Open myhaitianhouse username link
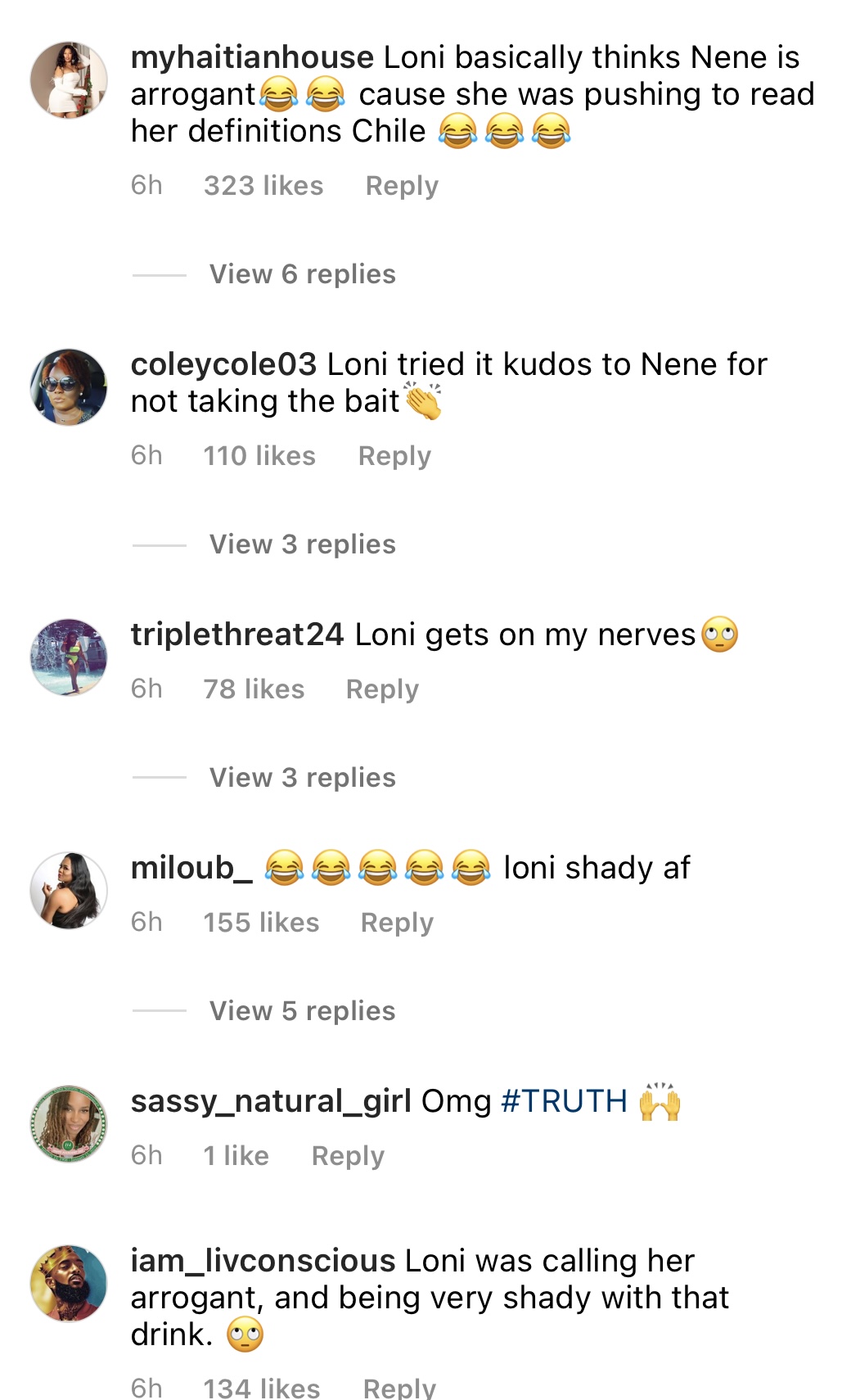The image size is (860, 1400). (252, 57)
